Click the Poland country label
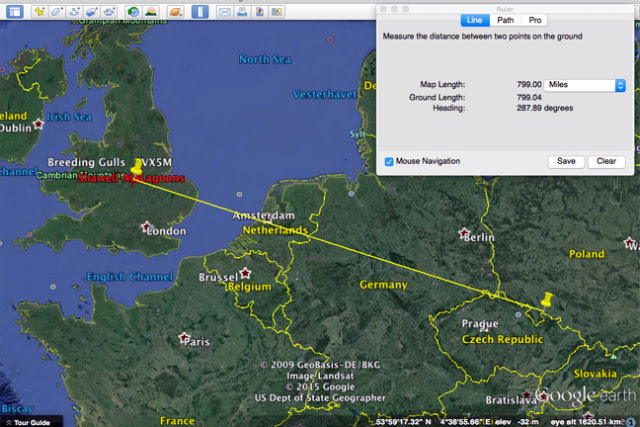640x427 pixels. (x=587, y=254)
